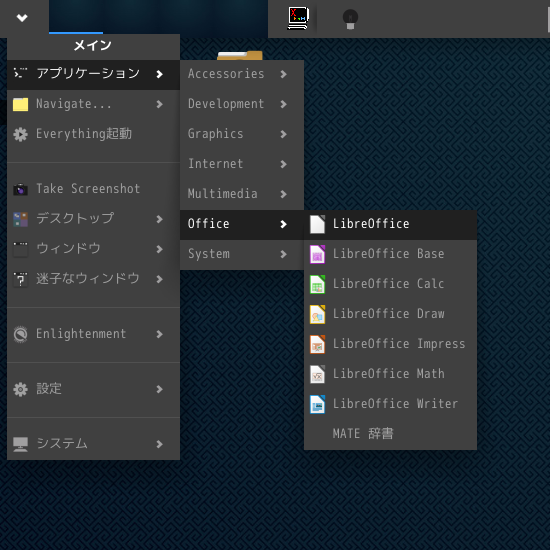The width and height of the screenshot is (550, 550).
Task: Click Everything起動 menu entry
Action: click(x=93, y=134)
